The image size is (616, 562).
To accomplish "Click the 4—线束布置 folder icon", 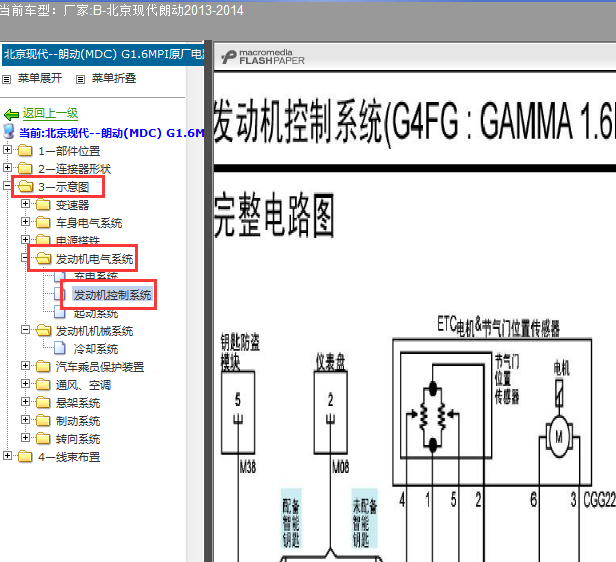I will click(25, 456).
